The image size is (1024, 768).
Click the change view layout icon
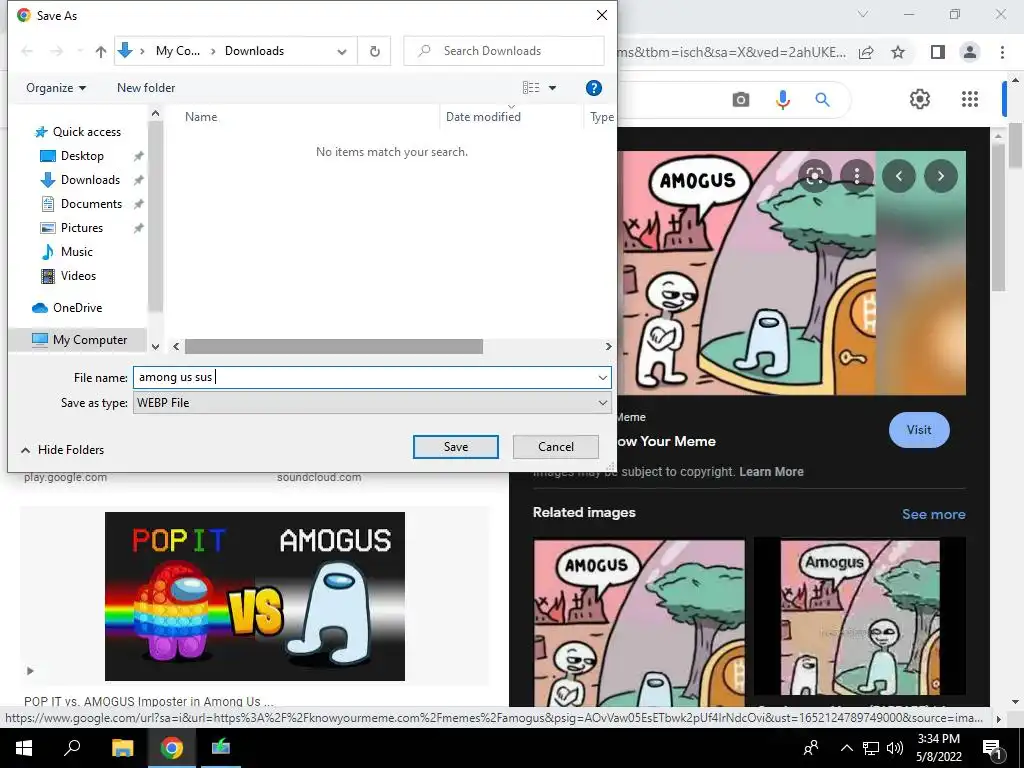[x=531, y=88]
